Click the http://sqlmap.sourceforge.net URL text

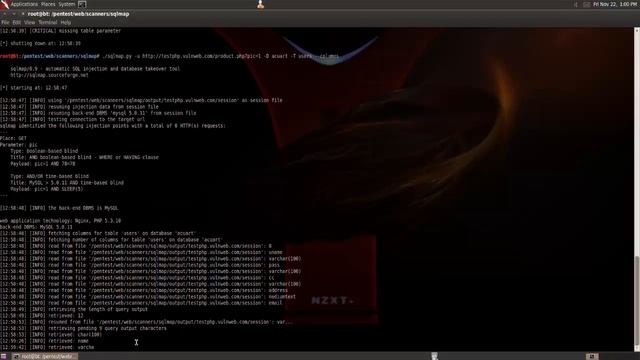[x=49, y=75]
